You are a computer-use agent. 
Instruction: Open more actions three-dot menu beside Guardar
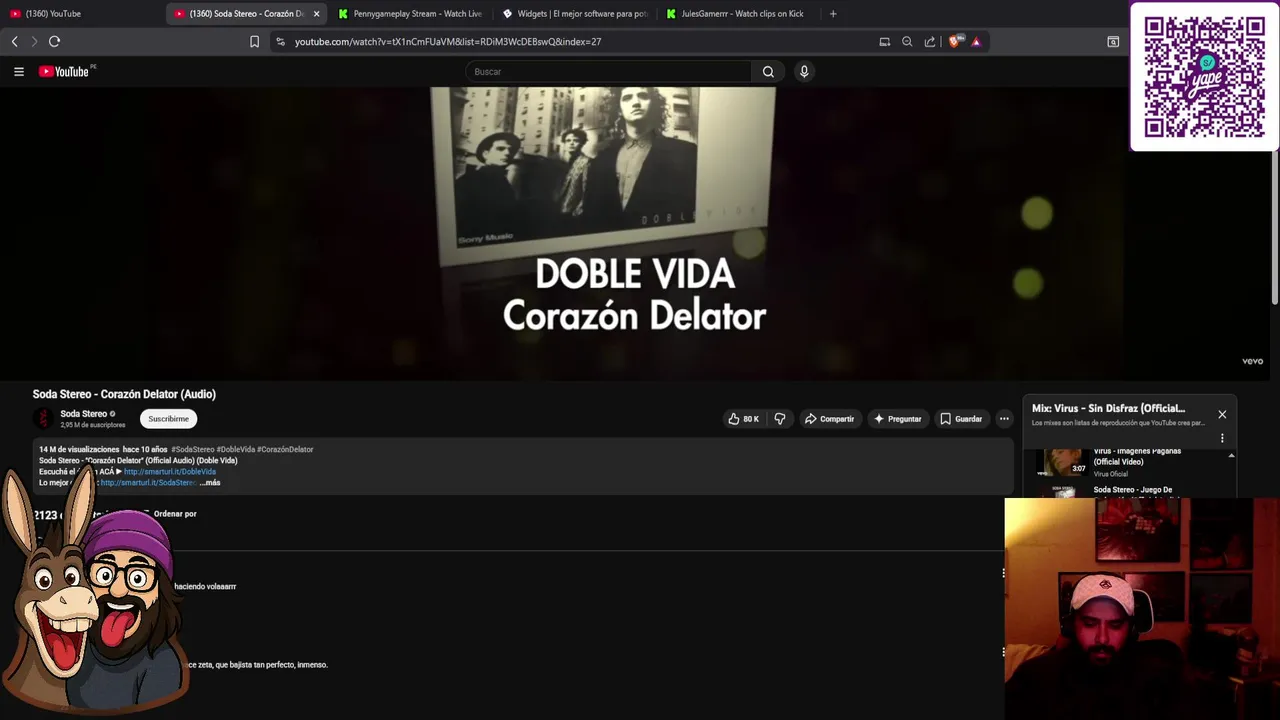1004,419
